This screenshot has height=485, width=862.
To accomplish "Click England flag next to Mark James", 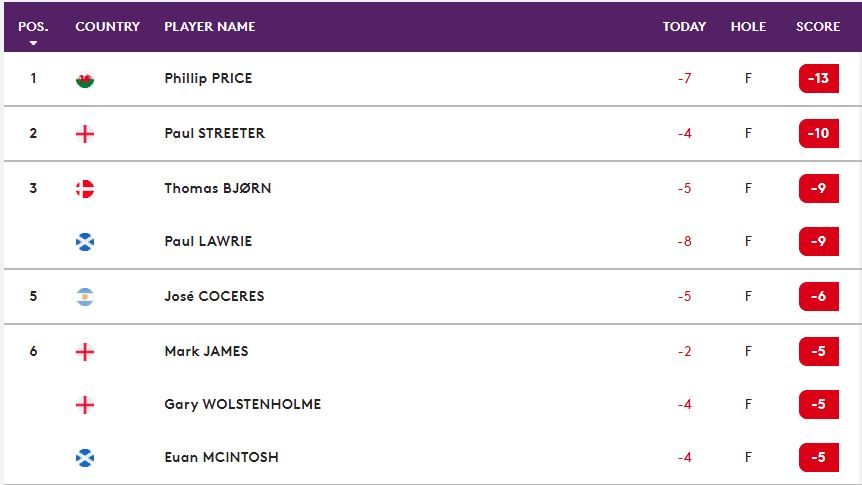I will [85, 352].
